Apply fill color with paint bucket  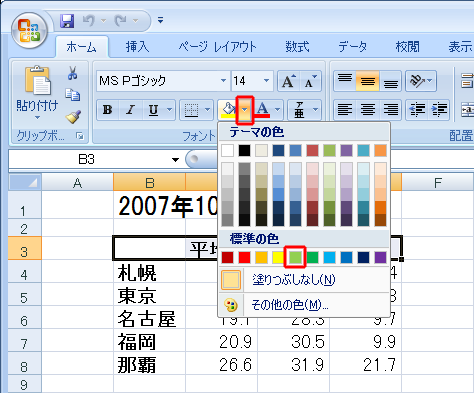click(x=228, y=110)
